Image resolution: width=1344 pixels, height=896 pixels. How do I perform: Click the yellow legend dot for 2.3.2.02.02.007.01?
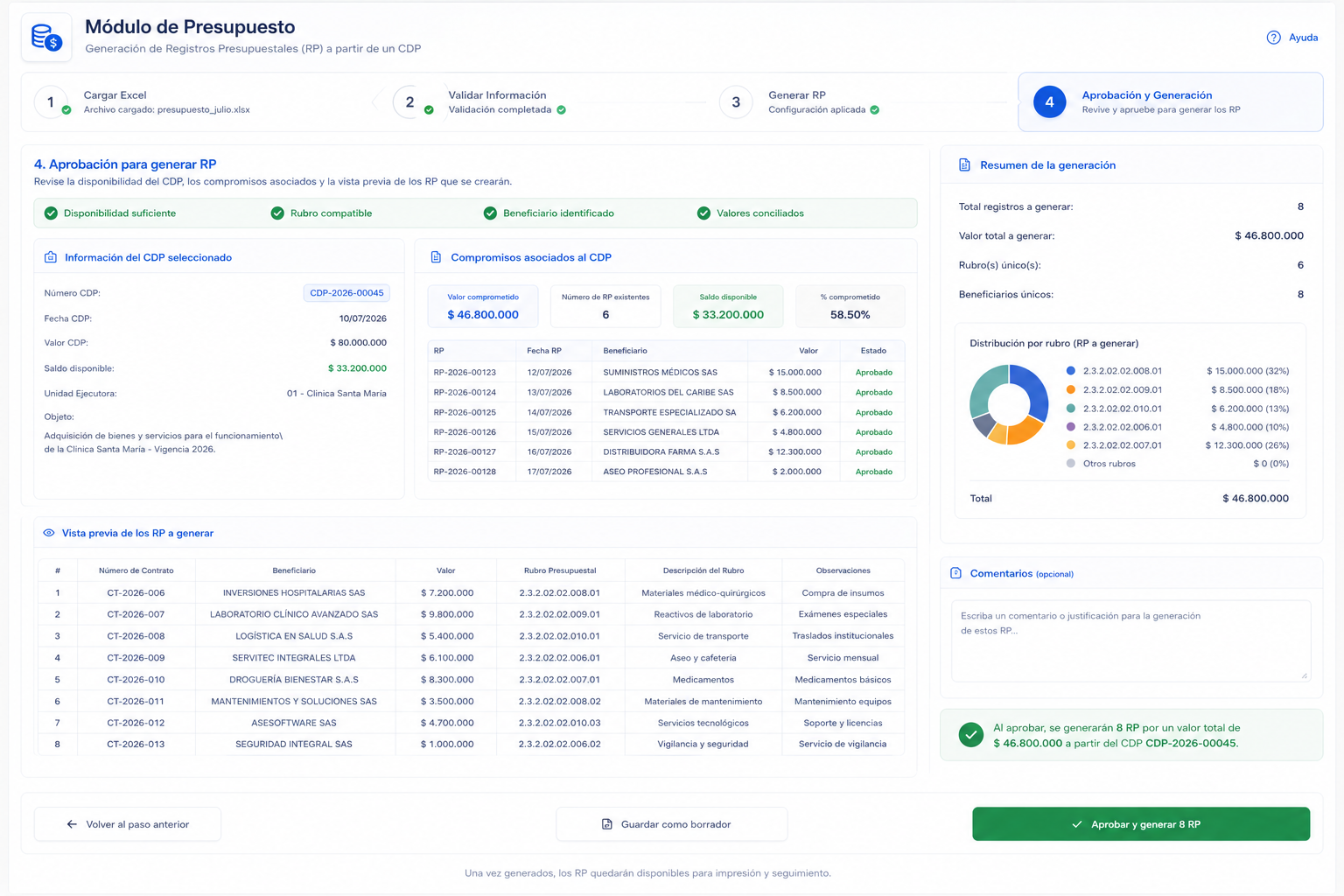coord(1071,445)
